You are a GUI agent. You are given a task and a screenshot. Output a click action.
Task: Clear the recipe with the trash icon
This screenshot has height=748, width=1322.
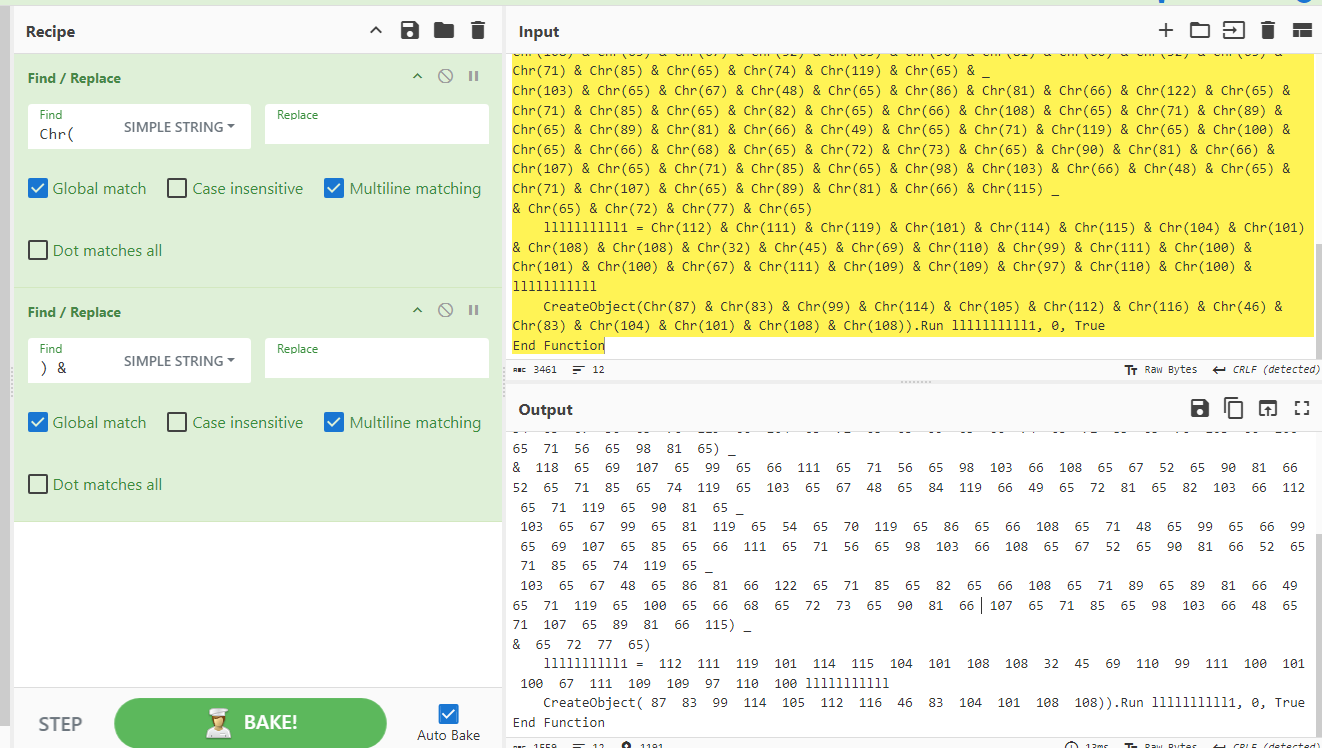click(478, 31)
